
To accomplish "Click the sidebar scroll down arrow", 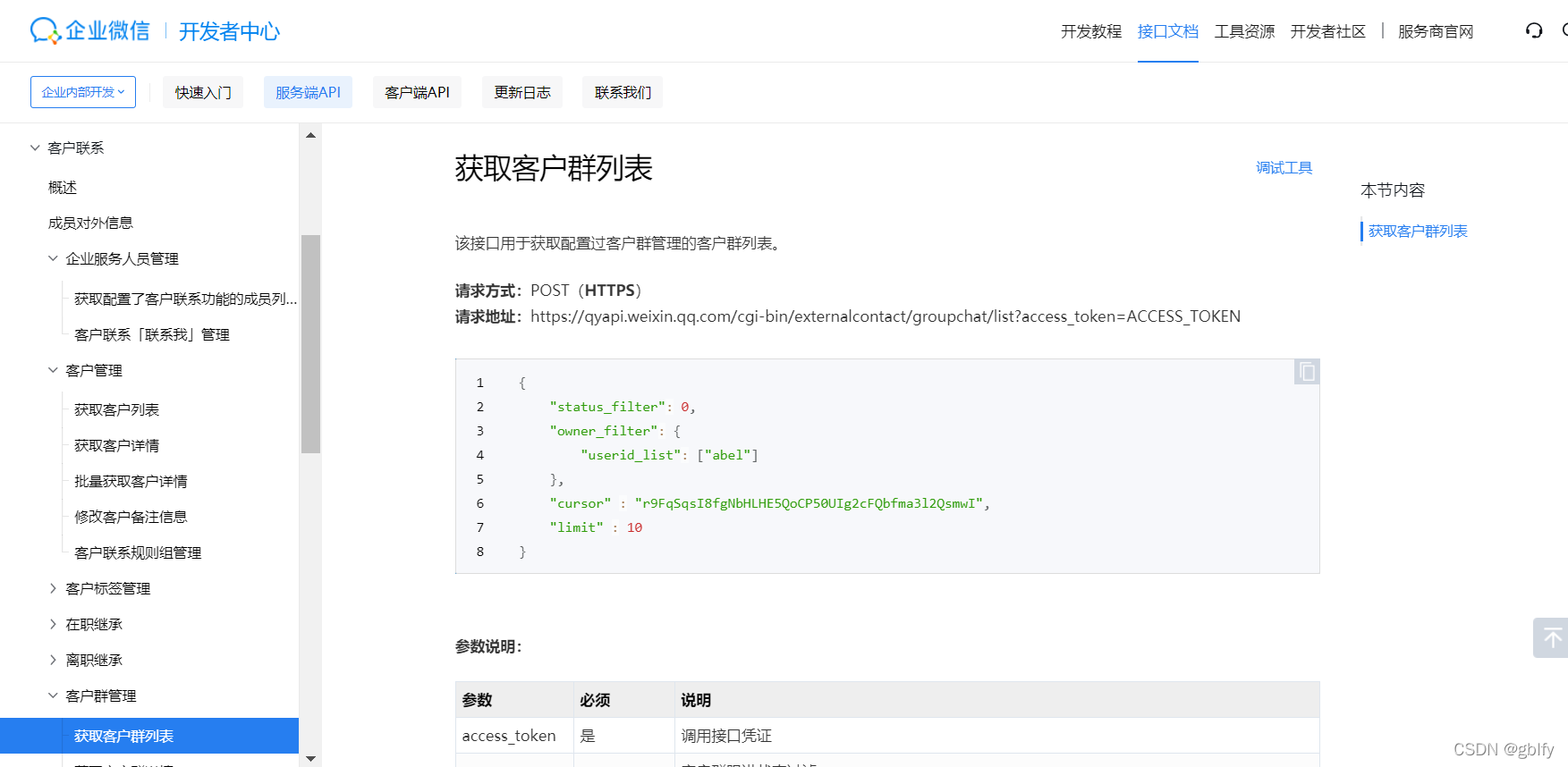I will [310, 758].
